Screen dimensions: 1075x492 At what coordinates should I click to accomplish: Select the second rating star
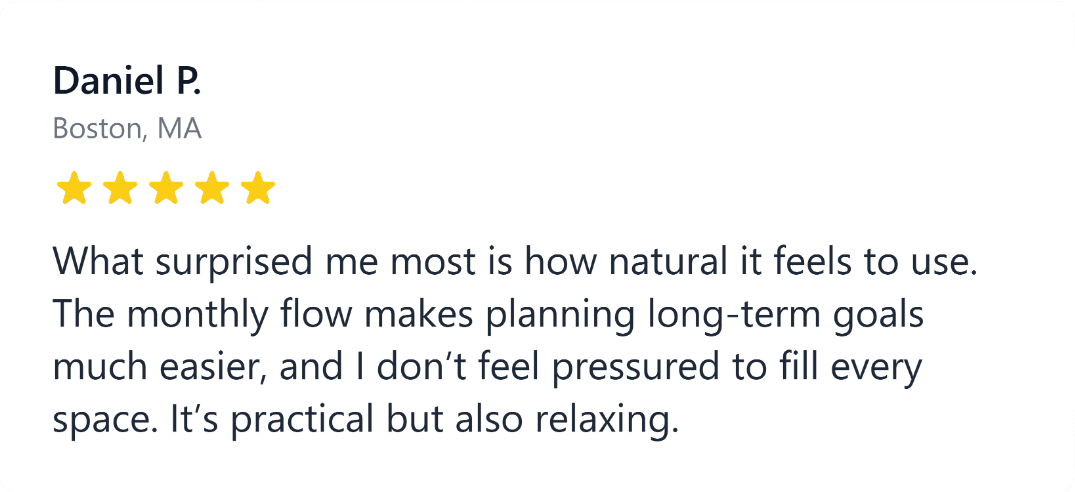coord(119,188)
